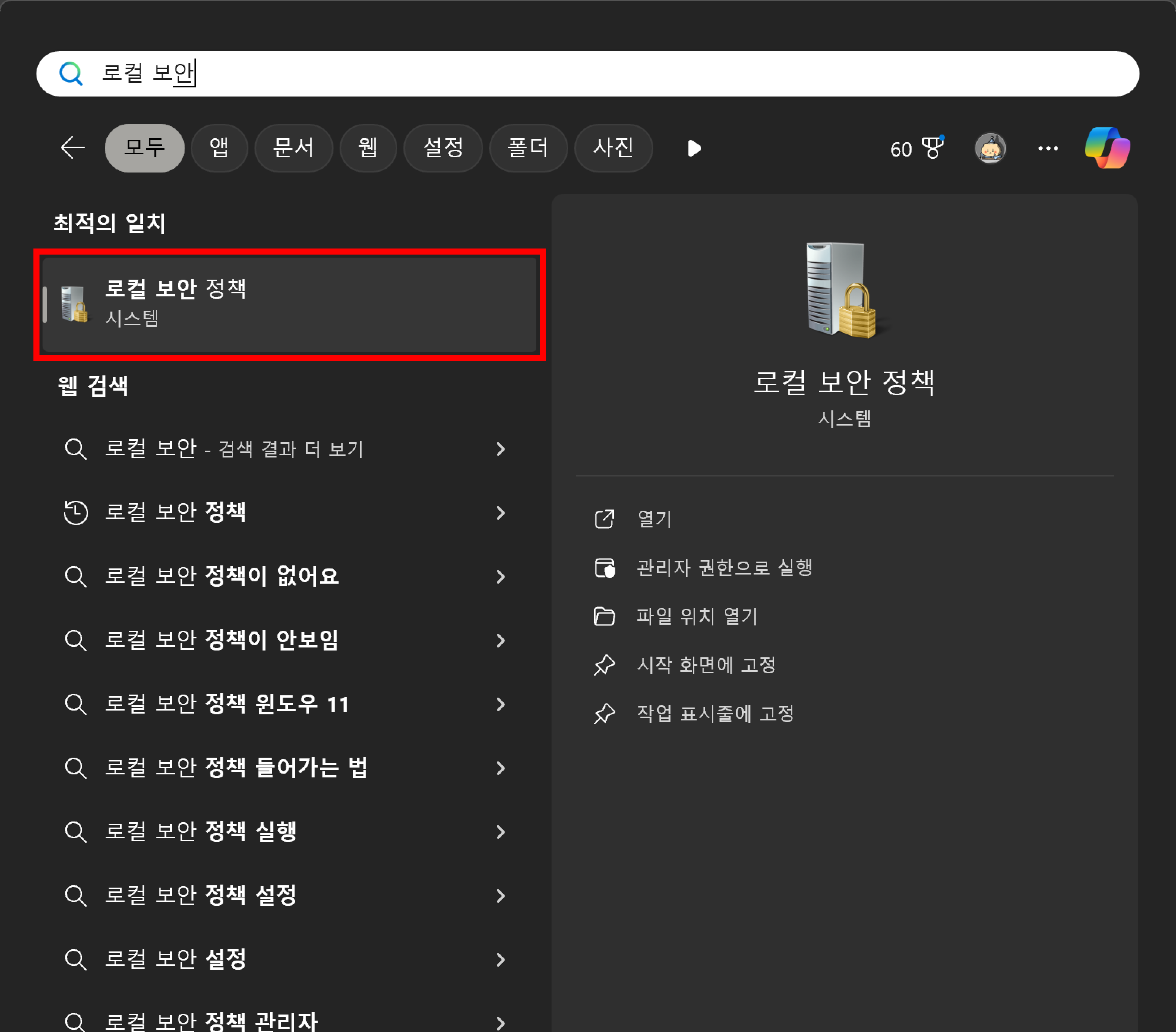Expand chevron for 로컬 보안 정책 설정
This screenshot has width=1176, height=1032.
point(501,896)
